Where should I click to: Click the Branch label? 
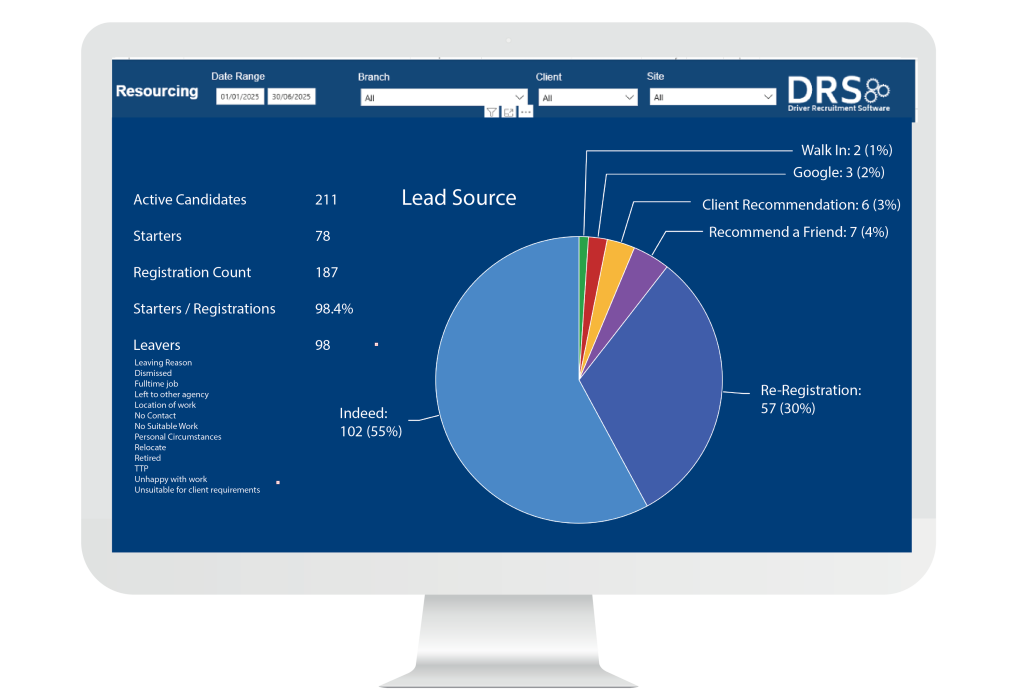pyautogui.click(x=374, y=77)
